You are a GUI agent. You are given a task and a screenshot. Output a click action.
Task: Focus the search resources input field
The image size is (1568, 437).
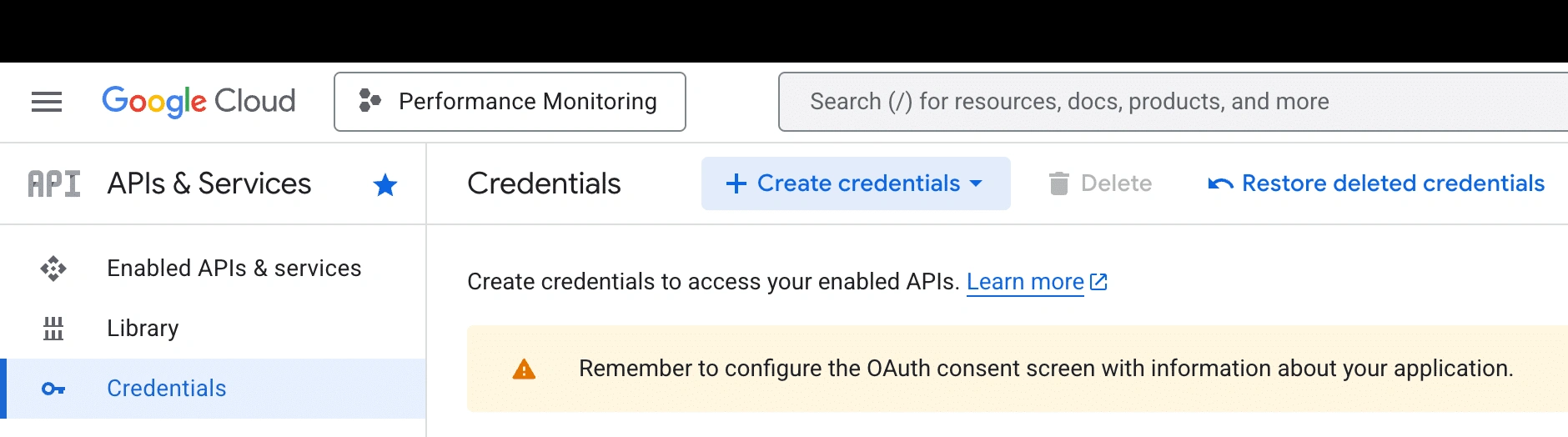click(1168, 102)
